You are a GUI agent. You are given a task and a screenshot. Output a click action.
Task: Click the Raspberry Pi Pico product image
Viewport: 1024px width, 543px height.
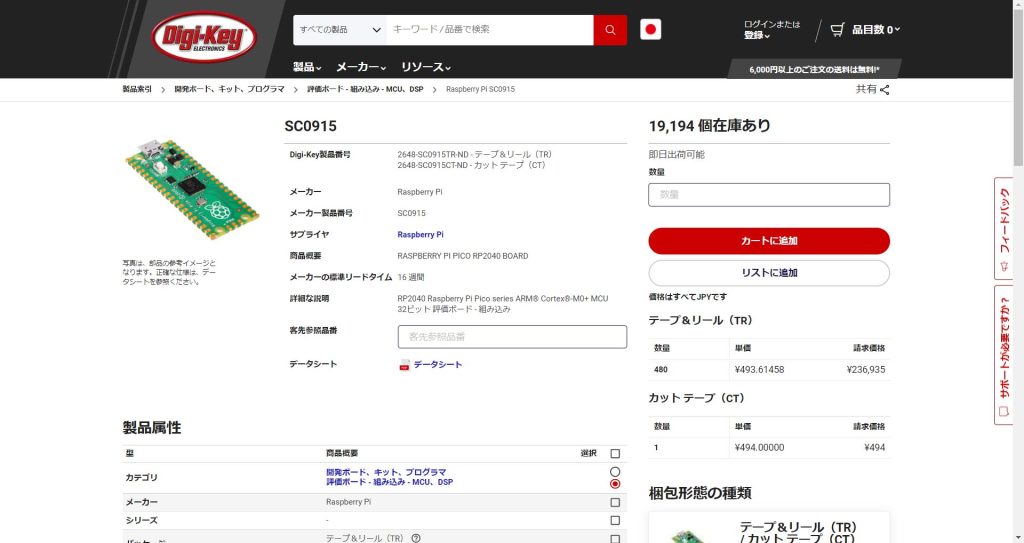tap(192, 189)
